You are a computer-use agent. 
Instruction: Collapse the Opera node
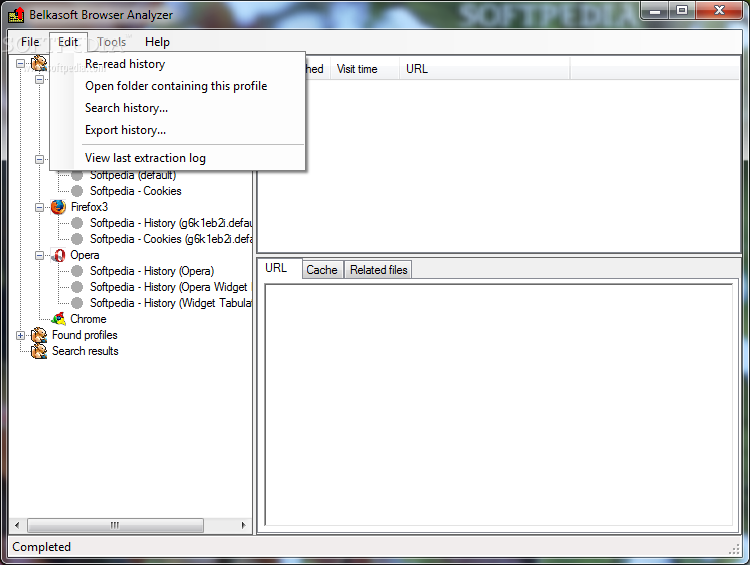tap(40, 255)
